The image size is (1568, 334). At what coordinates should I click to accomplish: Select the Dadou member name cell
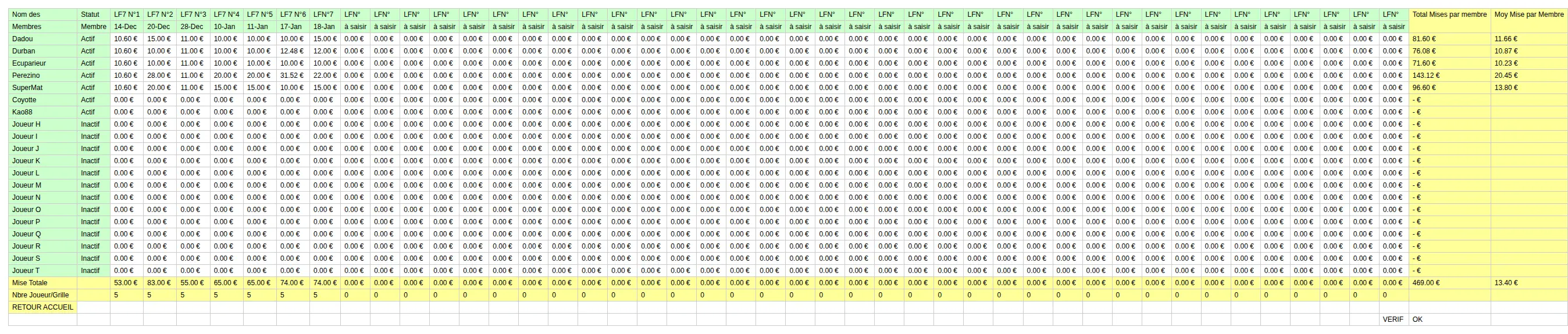42,39
